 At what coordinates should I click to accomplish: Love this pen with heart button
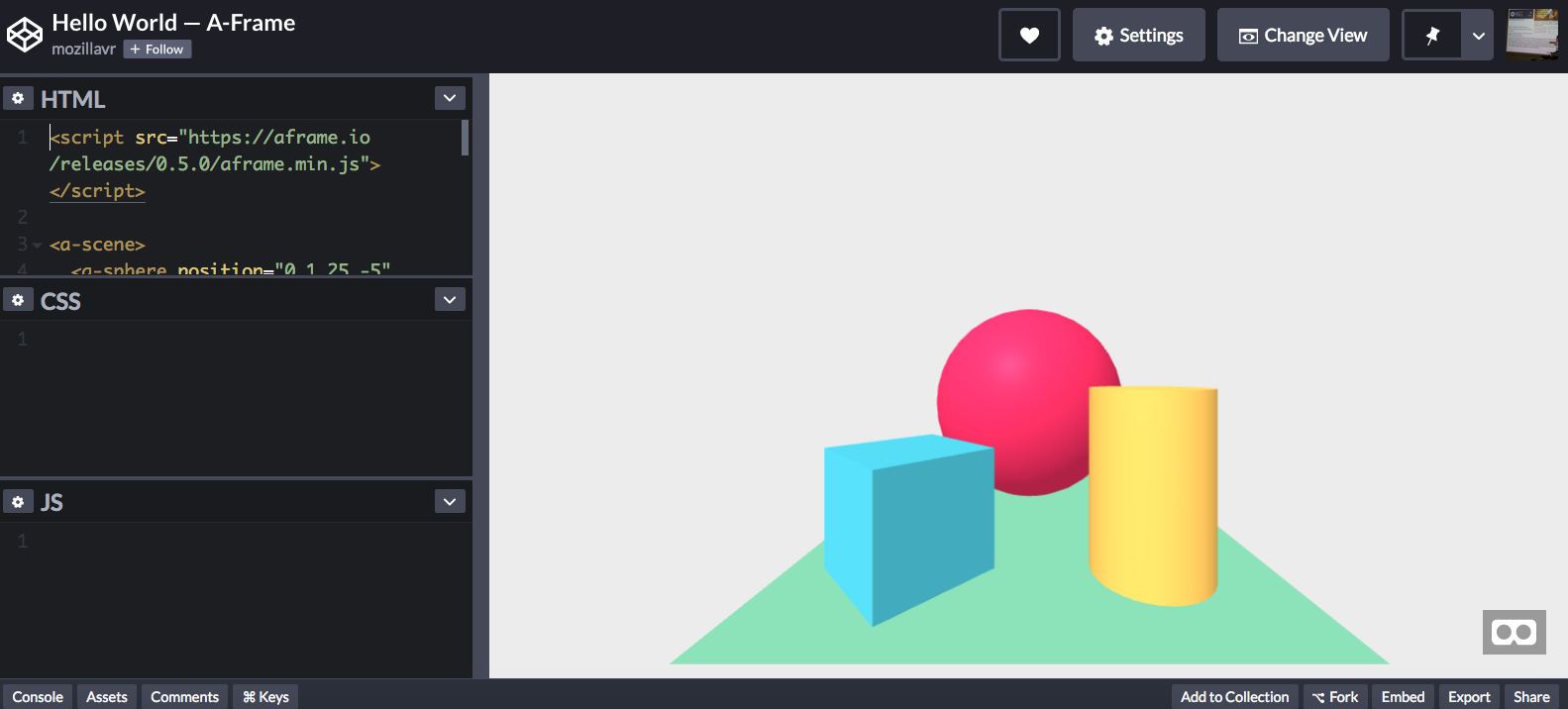click(1029, 35)
